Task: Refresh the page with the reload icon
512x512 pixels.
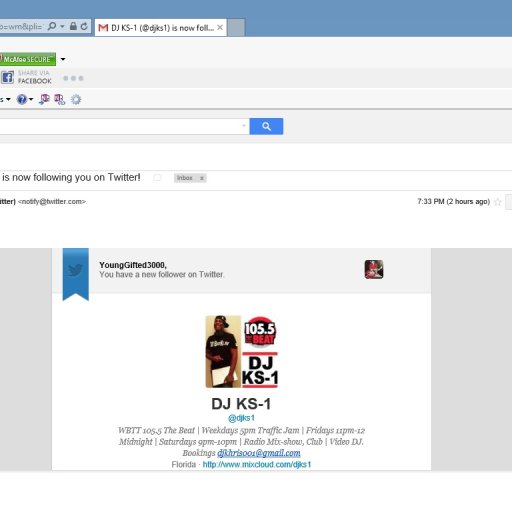Action: tap(84, 26)
